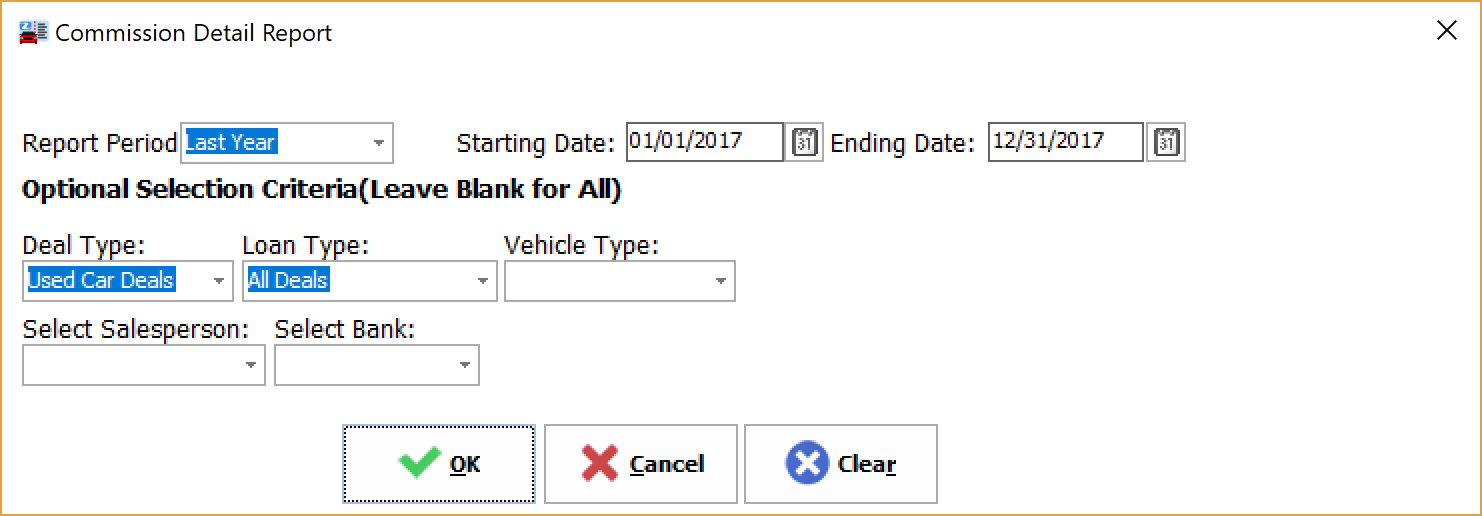Close the Commission Detail Report dialog
1482x516 pixels.
pos(1446,31)
